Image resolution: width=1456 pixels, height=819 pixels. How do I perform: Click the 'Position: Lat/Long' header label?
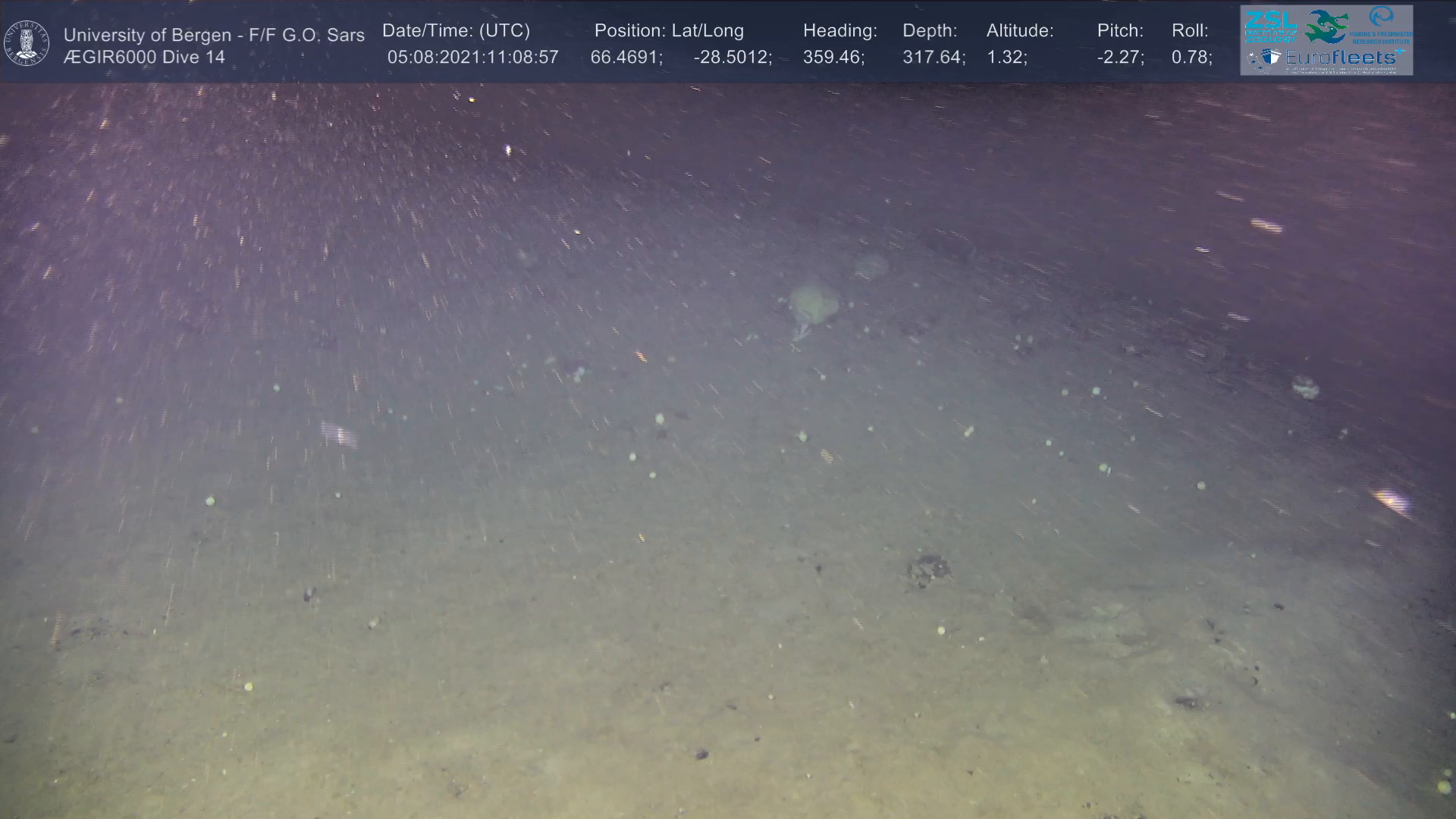[x=669, y=31]
